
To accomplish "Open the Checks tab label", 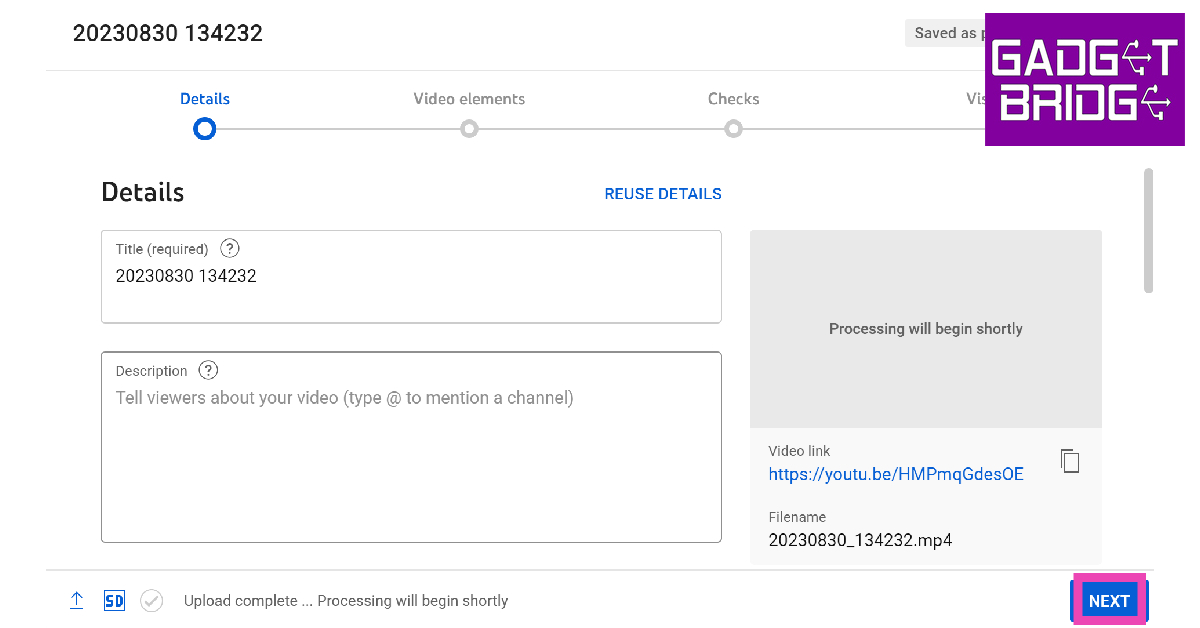I will 733,99.
